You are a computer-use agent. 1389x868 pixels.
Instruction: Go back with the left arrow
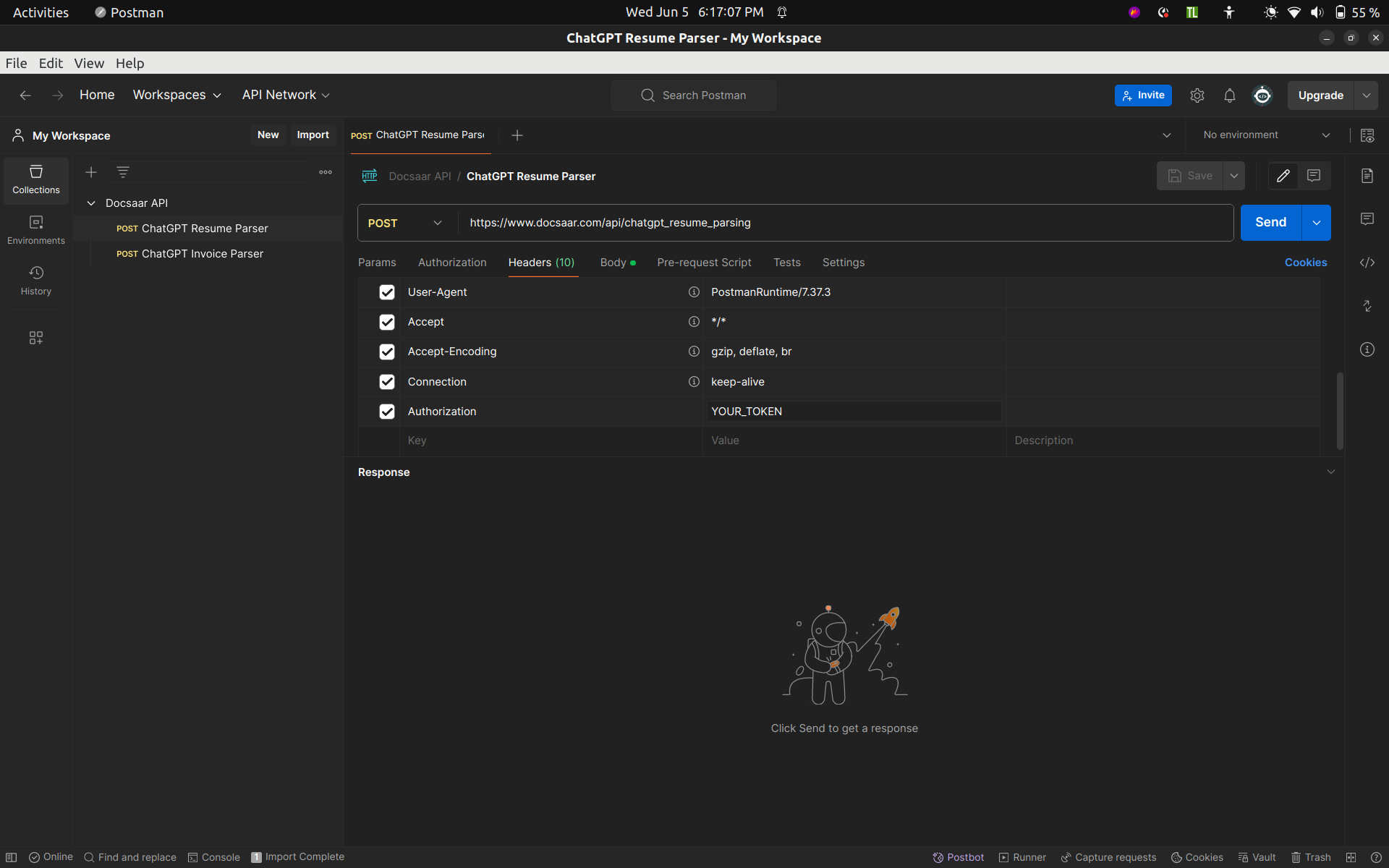[25, 95]
